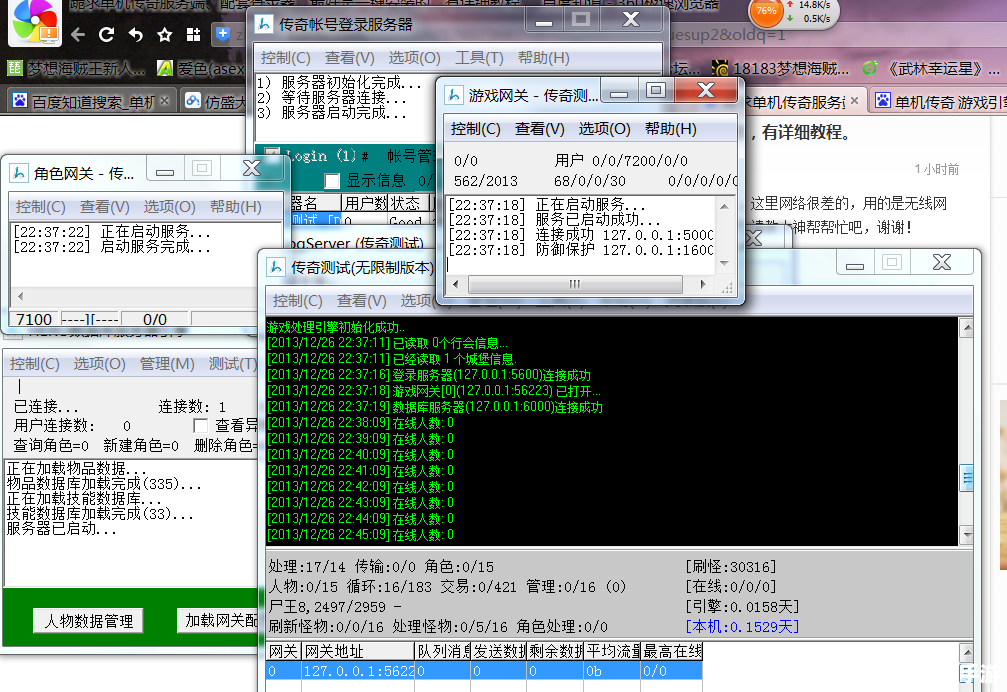1007x692 pixels.
Task: Close the 百度知道搜索 browser tab
Action: click(164, 101)
